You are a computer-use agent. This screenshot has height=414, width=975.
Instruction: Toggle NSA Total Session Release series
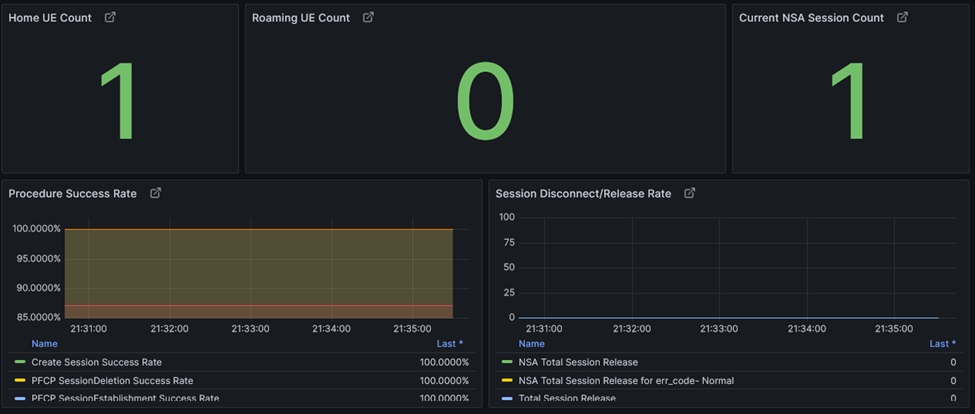pyautogui.click(x=577, y=362)
